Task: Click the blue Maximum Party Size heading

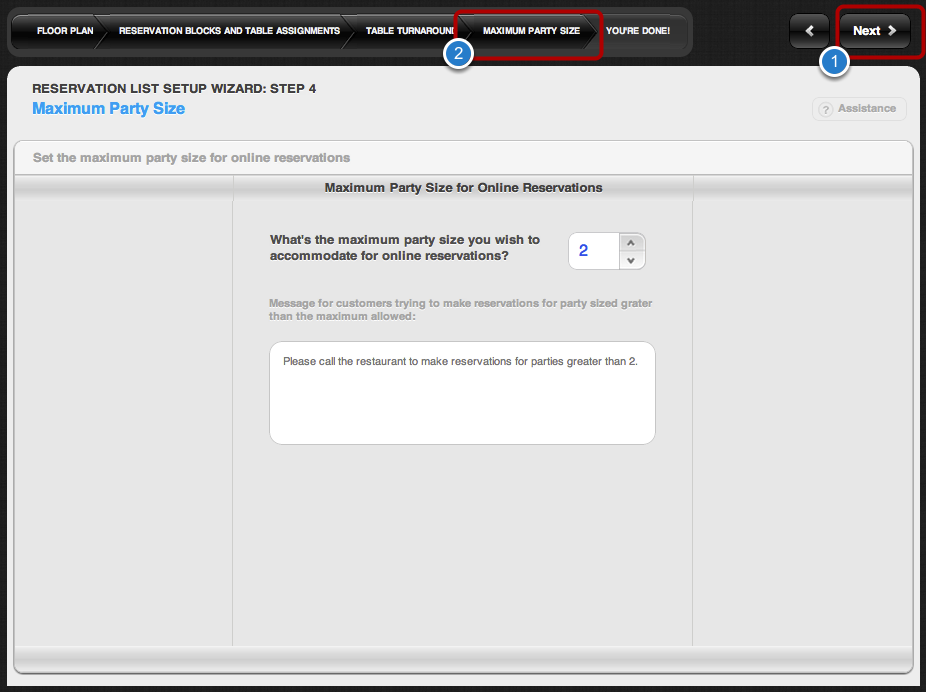Action: coord(108,108)
